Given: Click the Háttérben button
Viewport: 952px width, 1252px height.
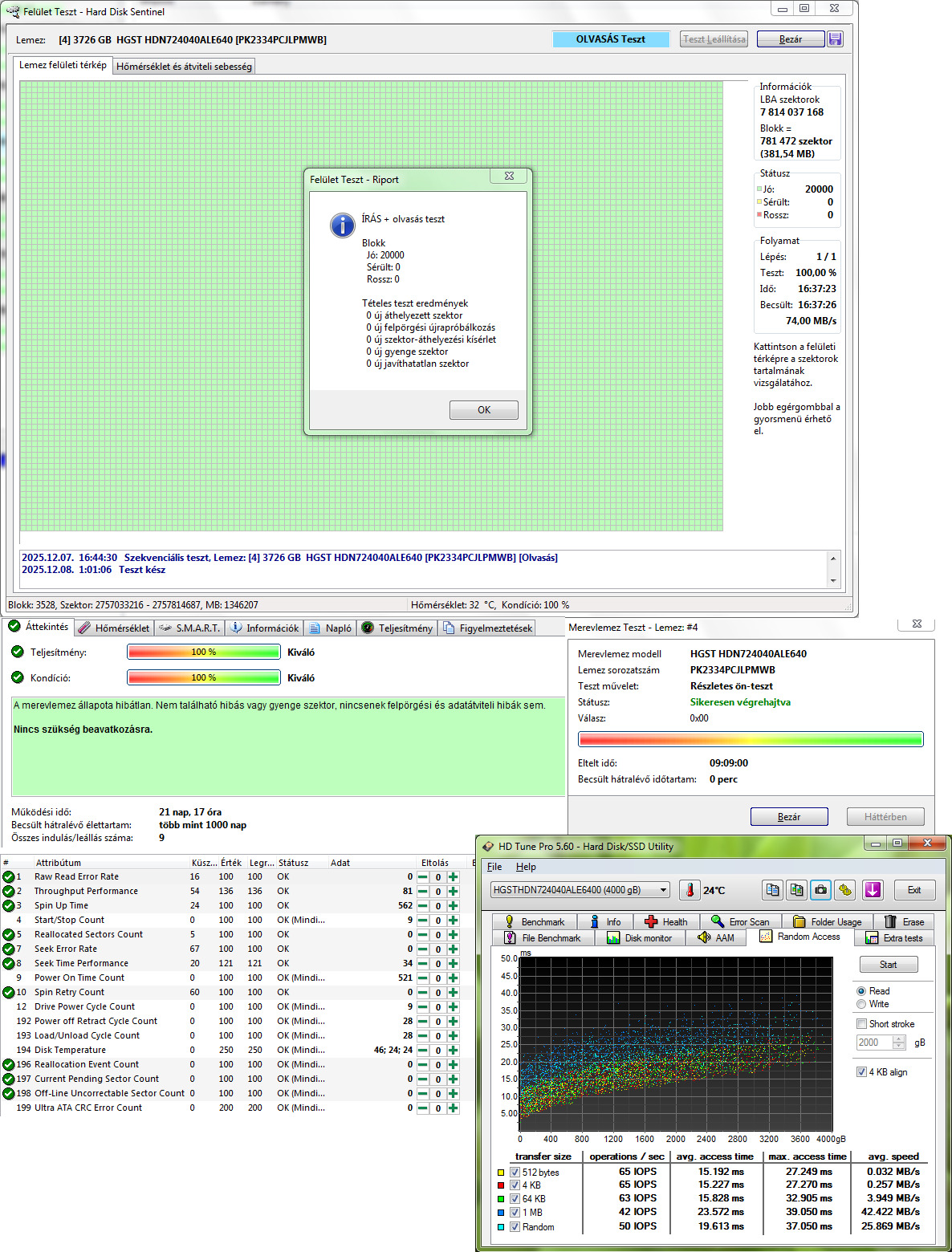Looking at the screenshot, I should coord(885,816).
